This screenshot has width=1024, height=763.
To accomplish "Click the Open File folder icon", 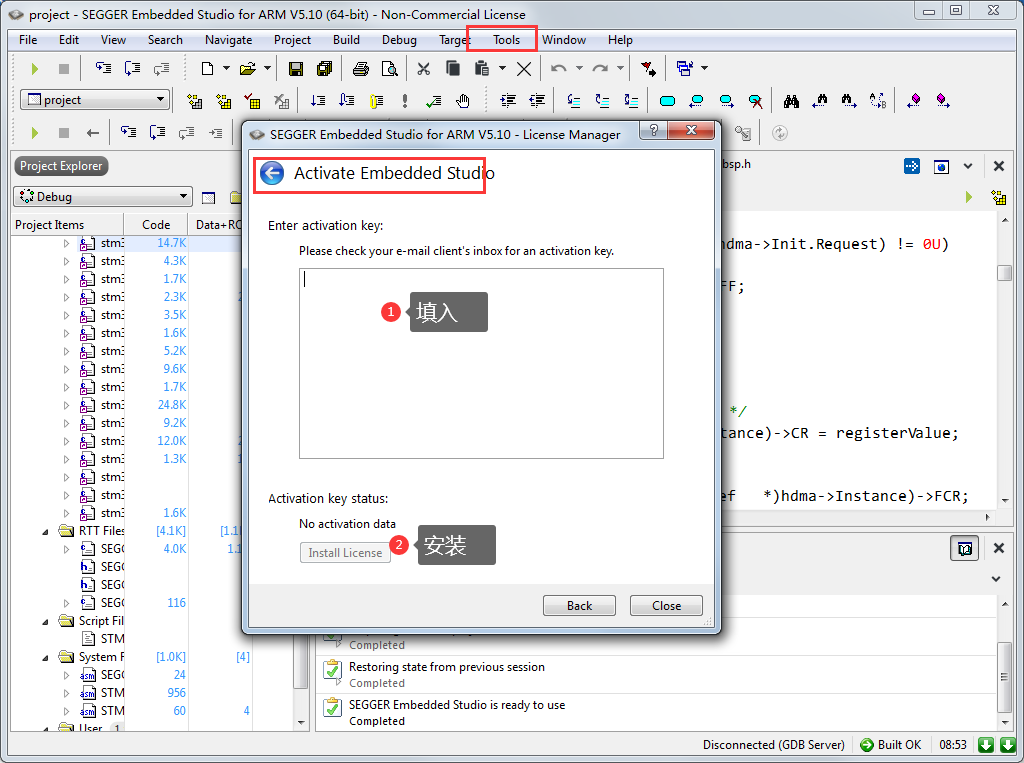I will coord(248,69).
